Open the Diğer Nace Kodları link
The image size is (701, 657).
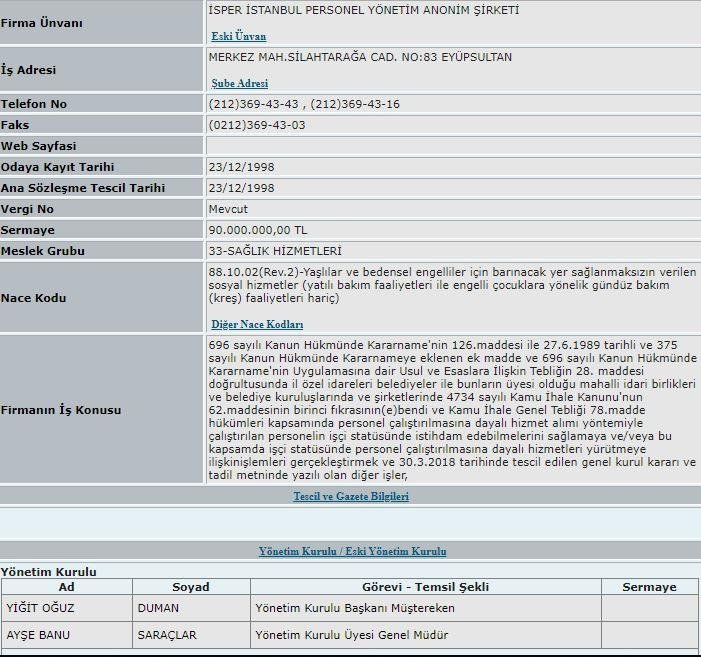click(257, 325)
